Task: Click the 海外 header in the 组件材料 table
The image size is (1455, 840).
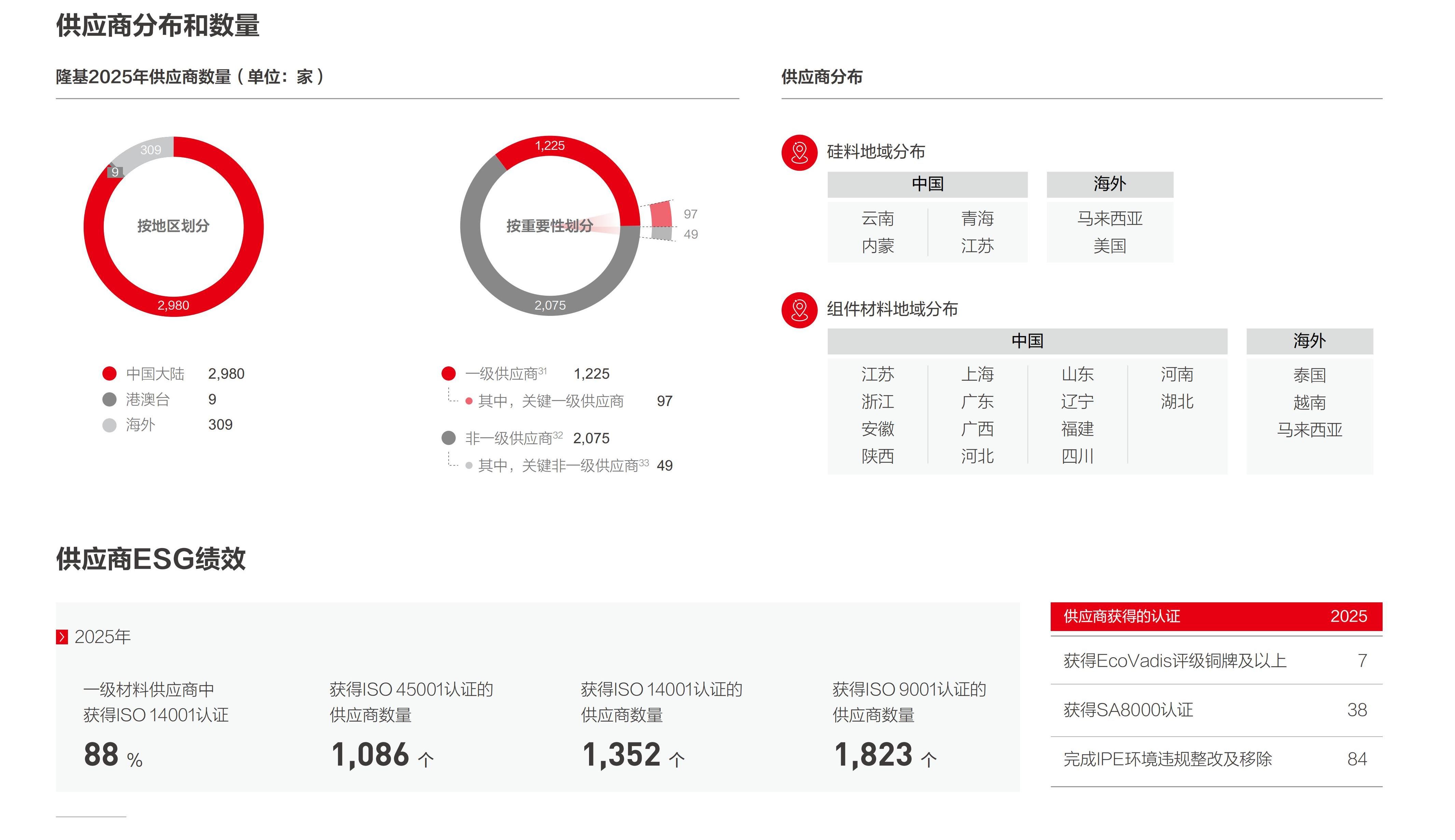Action: click(x=1309, y=341)
